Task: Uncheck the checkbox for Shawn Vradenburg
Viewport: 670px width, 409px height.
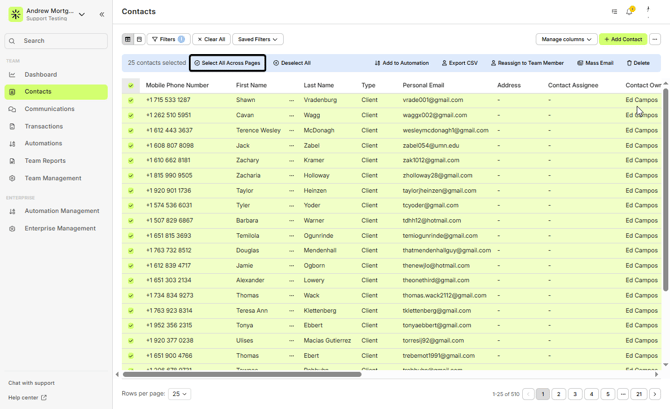Action: click(130, 100)
